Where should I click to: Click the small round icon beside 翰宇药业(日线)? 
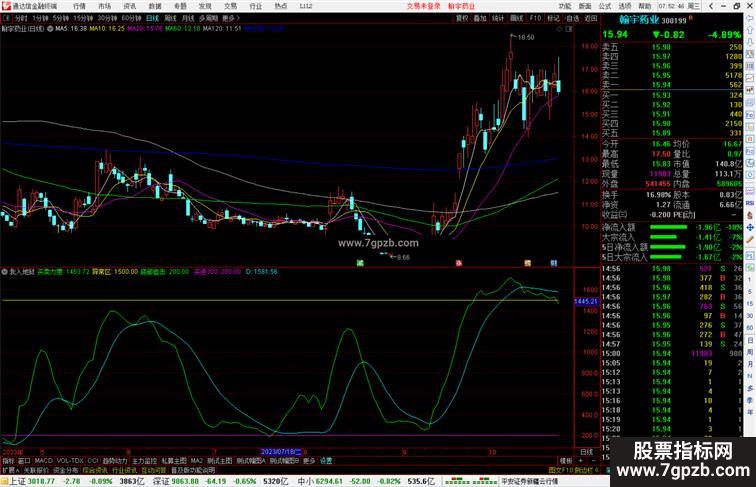point(50,29)
